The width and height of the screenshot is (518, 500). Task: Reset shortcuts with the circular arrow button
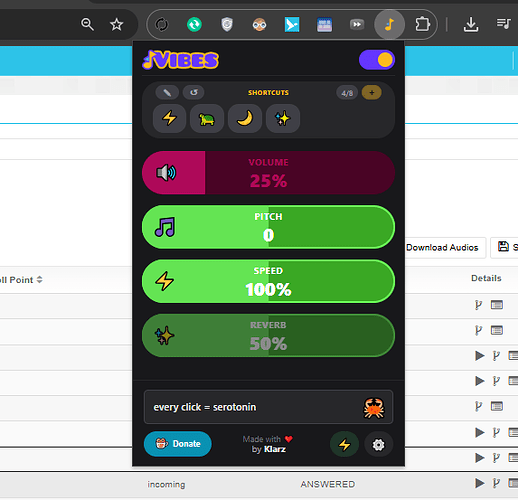tap(194, 92)
